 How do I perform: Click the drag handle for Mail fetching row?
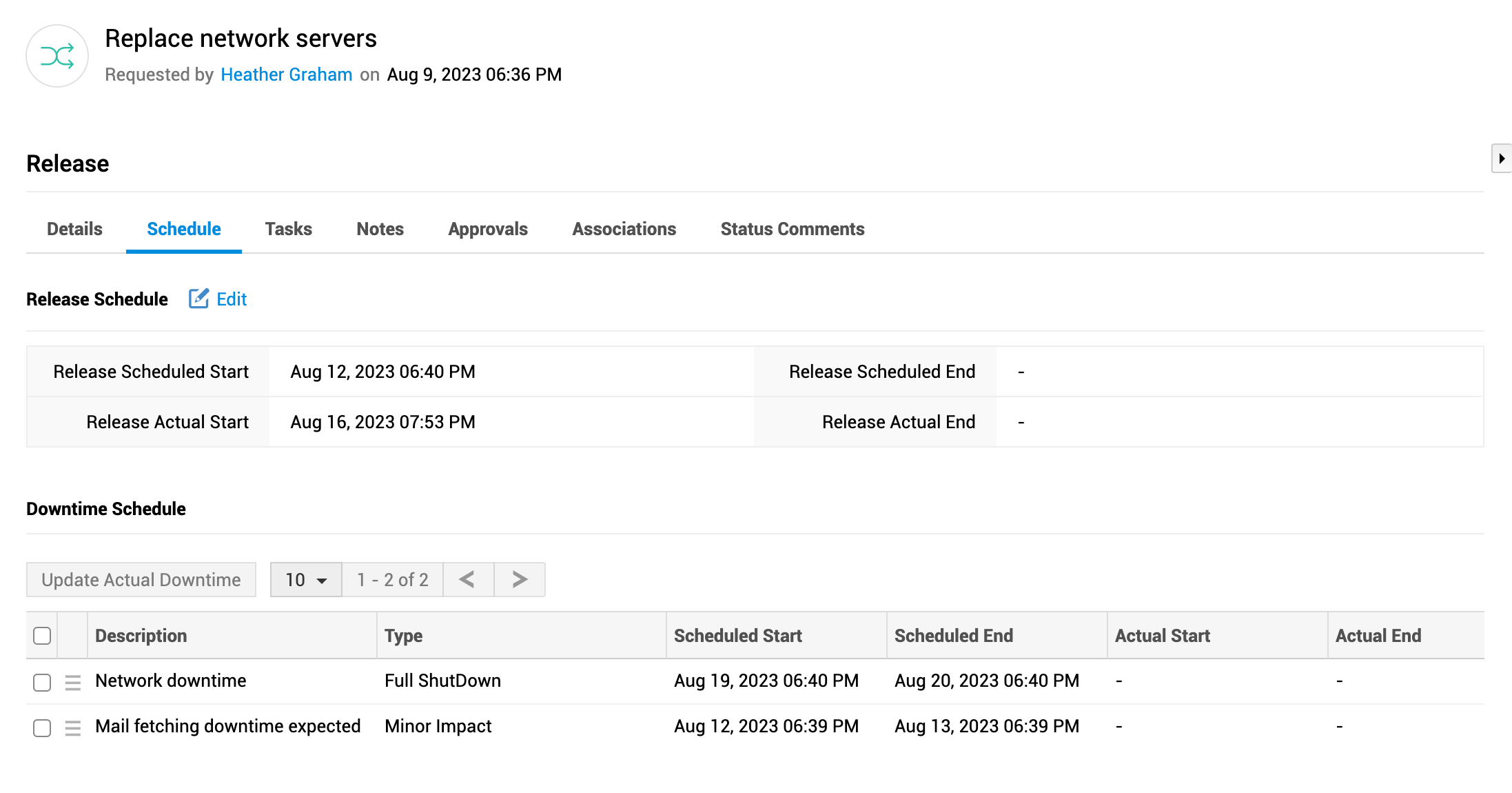click(x=72, y=727)
